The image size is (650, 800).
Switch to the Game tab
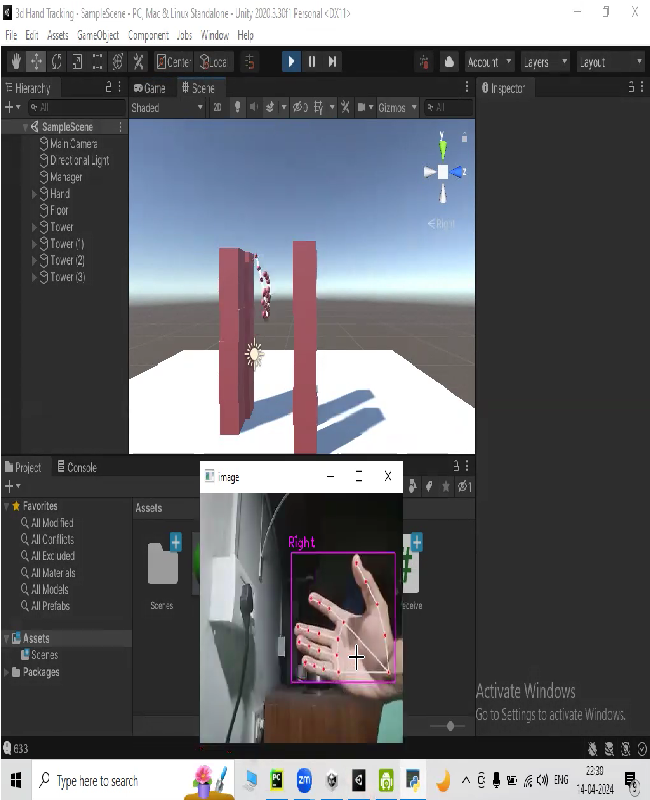150,88
